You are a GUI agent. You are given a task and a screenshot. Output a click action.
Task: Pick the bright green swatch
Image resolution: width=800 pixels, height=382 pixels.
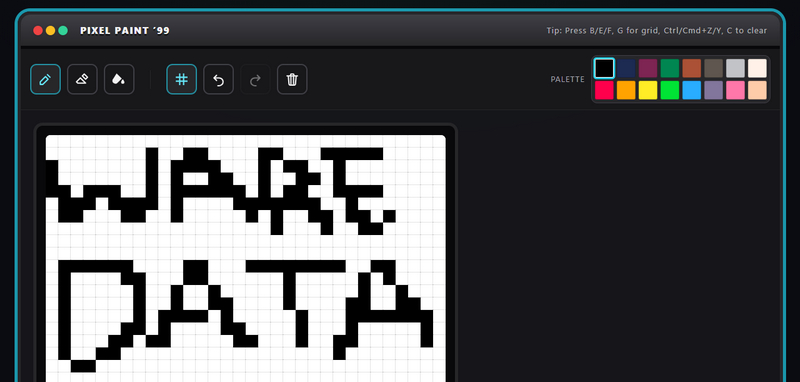click(x=670, y=90)
